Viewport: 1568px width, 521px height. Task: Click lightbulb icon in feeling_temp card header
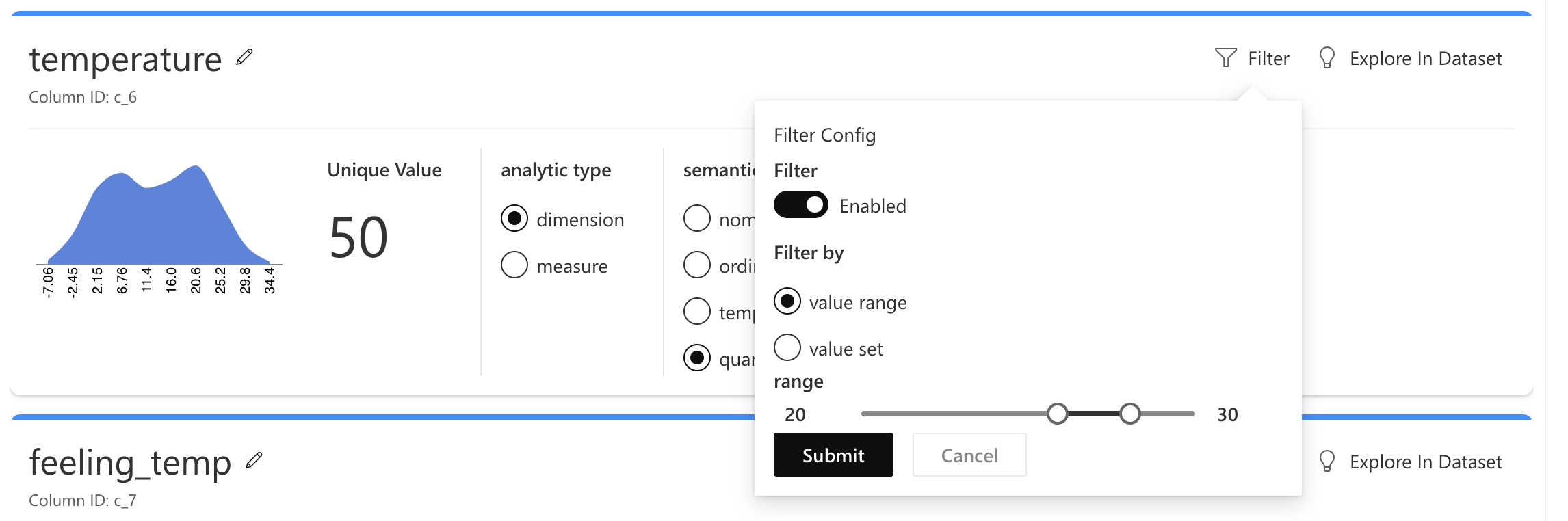[1327, 462]
